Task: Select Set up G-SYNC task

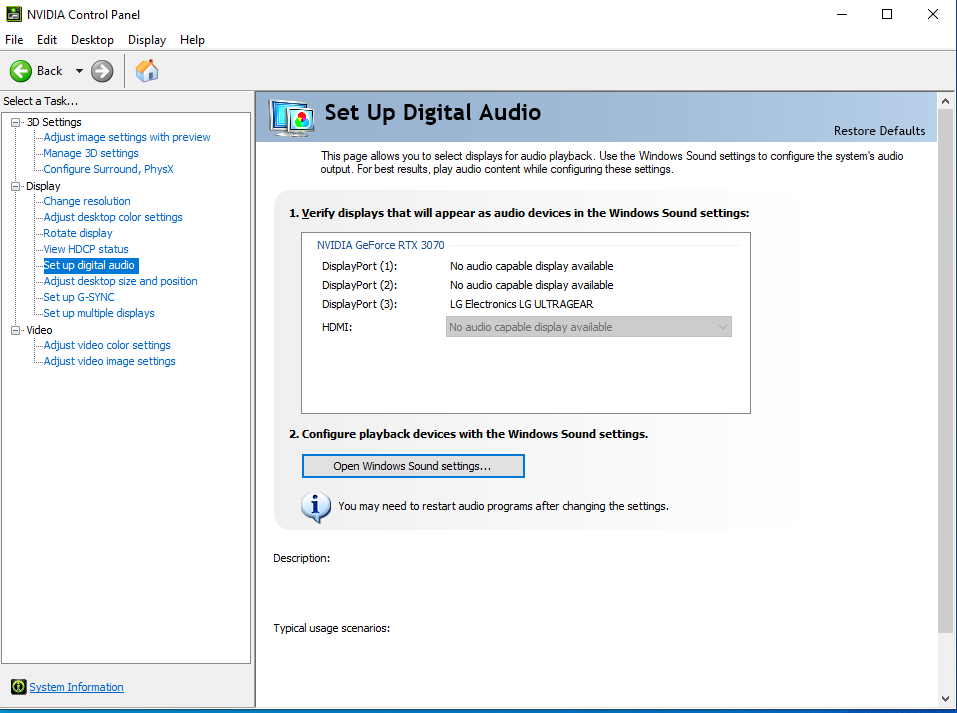Action: (x=79, y=297)
